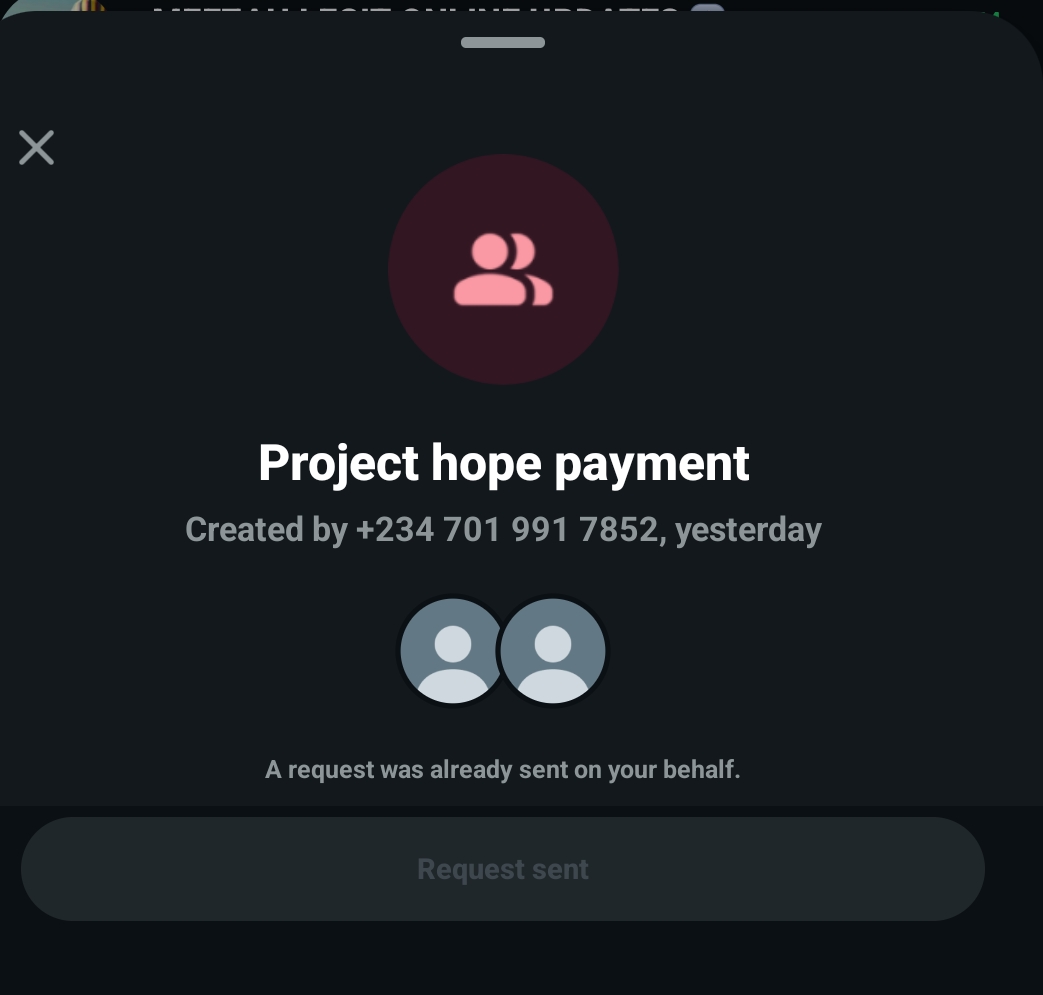The height and width of the screenshot is (995, 1043).
Task: Tap the request already sent notice text
Action: 503,770
